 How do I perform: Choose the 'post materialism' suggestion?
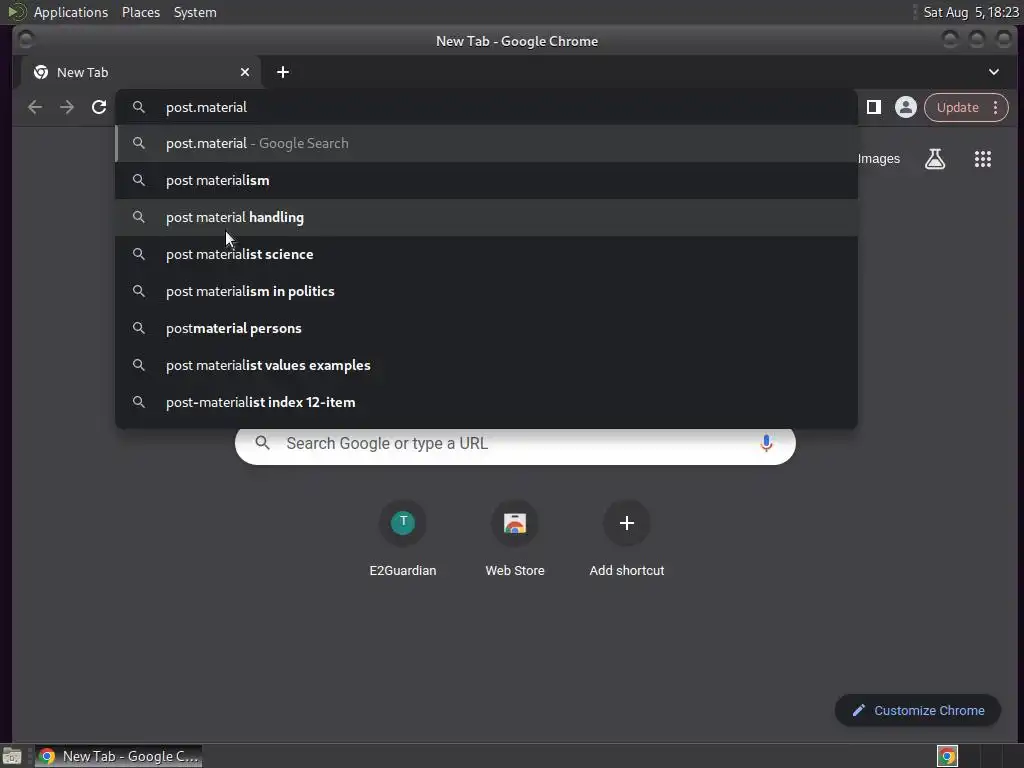pyautogui.click(x=487, y=180)
